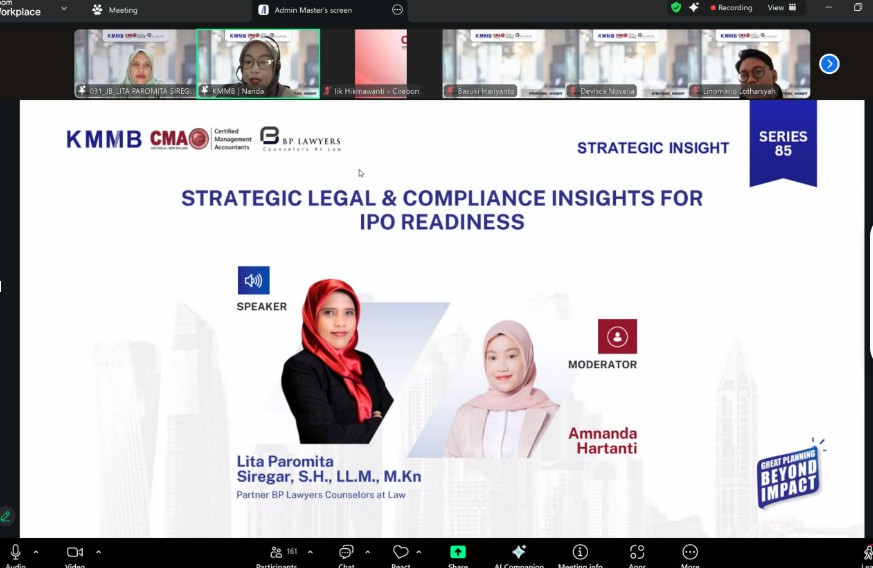
Task: Select Lita Paromita Siregar video thumbnail
Action: point(135,63)
